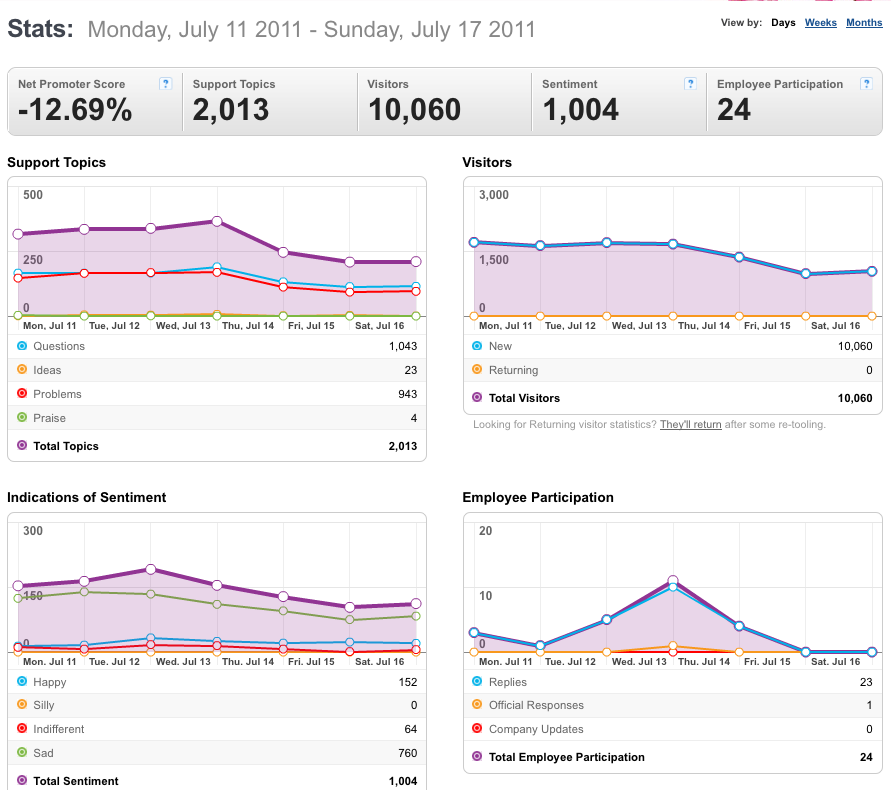The height and width of the screenshot is (790, 891).
Task: Open the Sentiment help question-mark icon
Action: click(690, 84)
